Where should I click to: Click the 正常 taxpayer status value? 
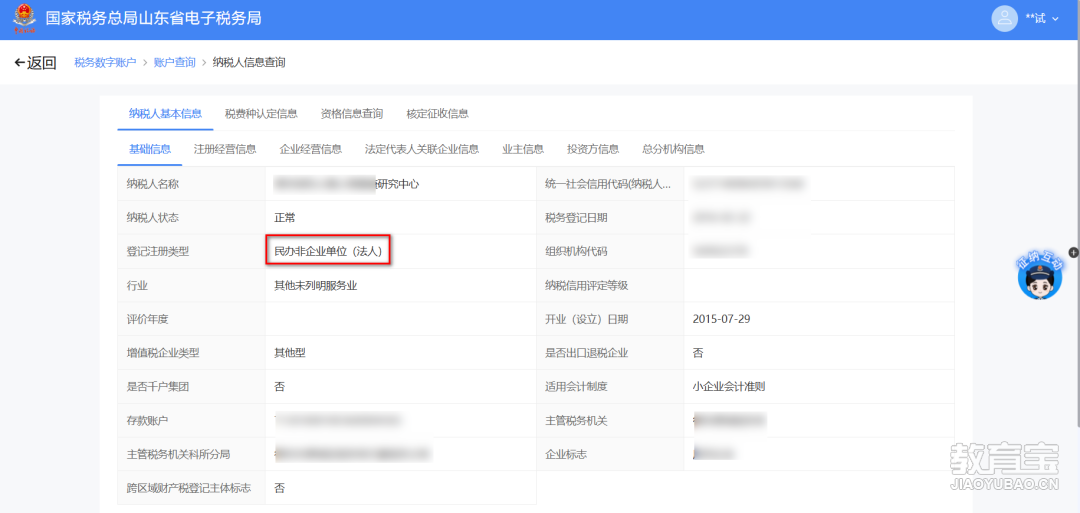pyautogui.click(x=284, y=218)
